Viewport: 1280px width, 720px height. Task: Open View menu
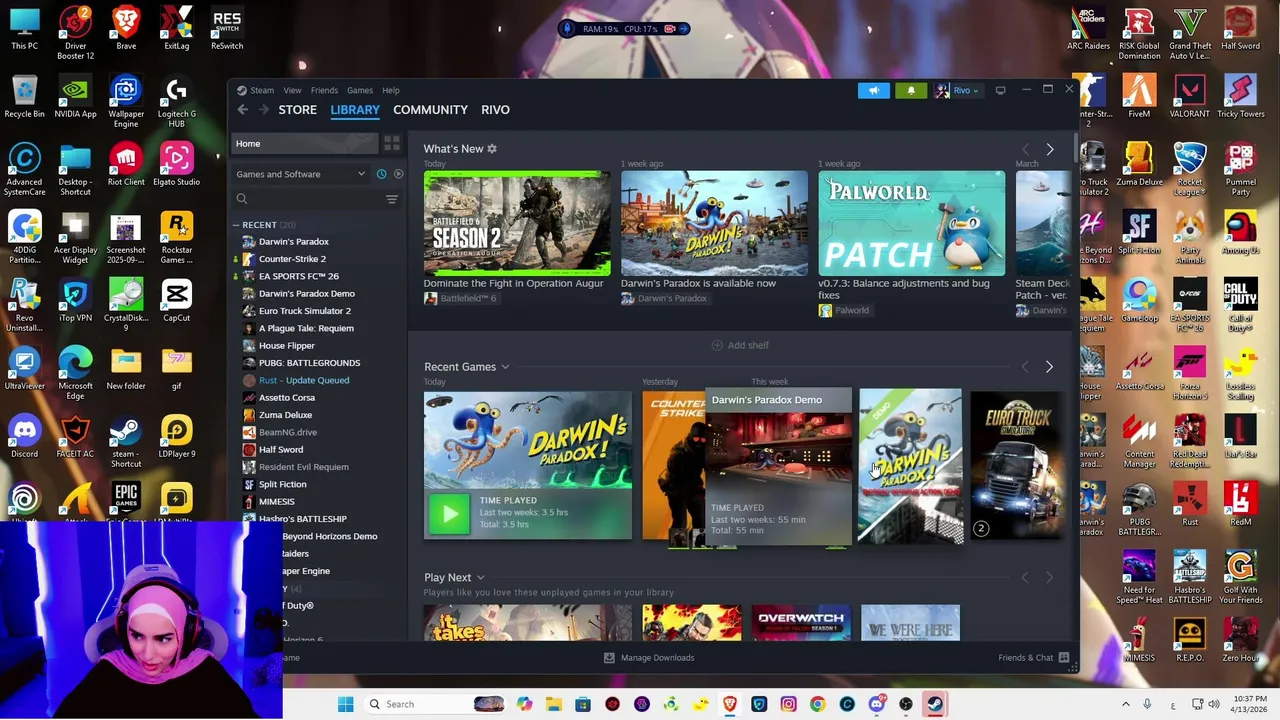[x=292, y=91]
